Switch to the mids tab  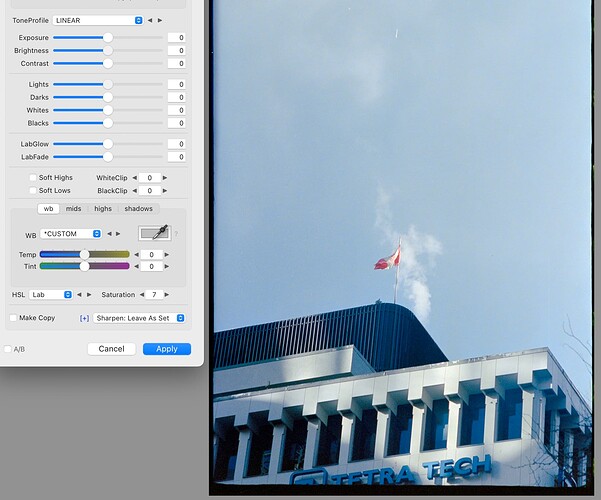[x=73, y=209]
